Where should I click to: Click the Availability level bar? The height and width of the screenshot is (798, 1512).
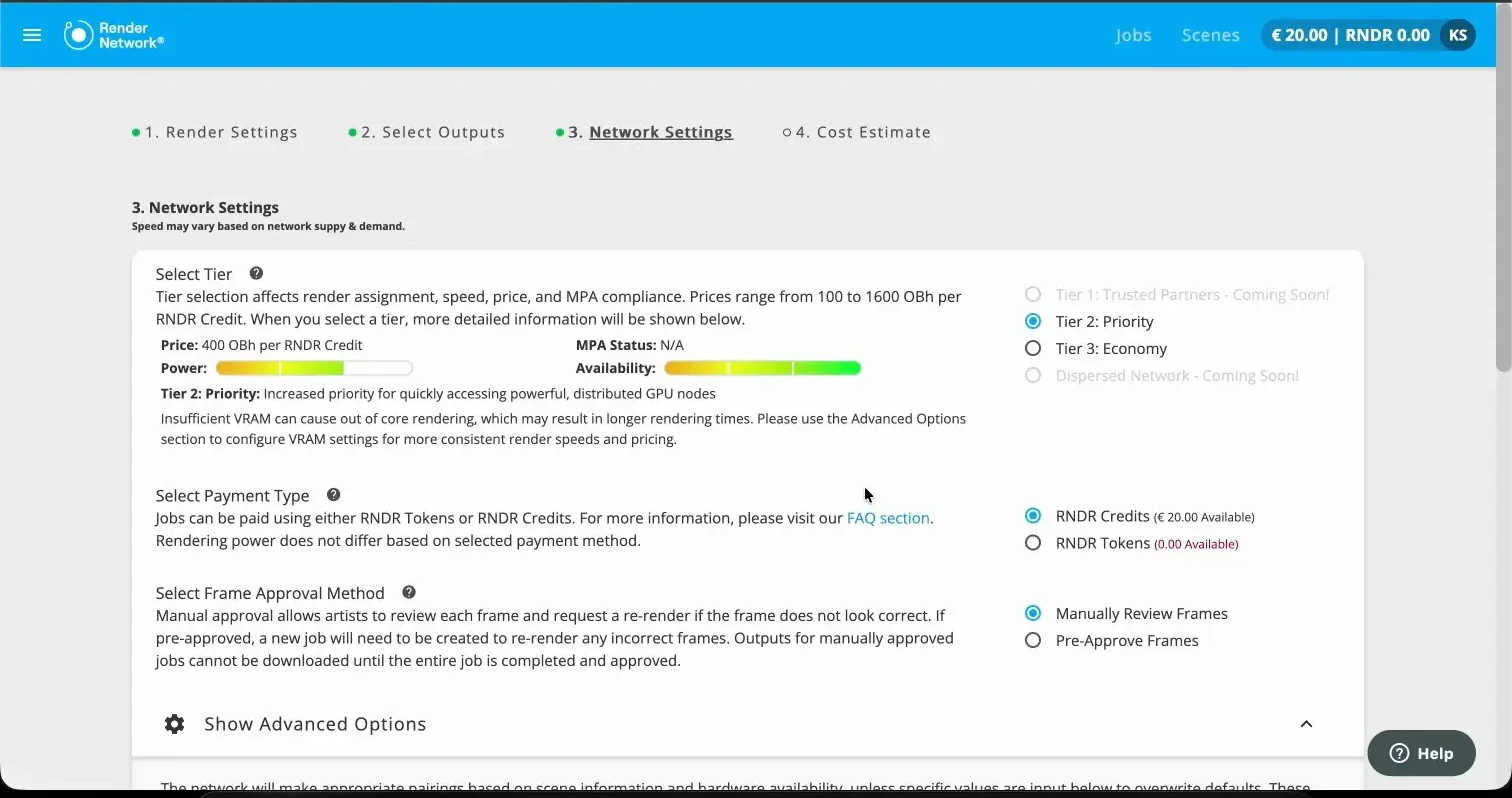click(762, 368)
